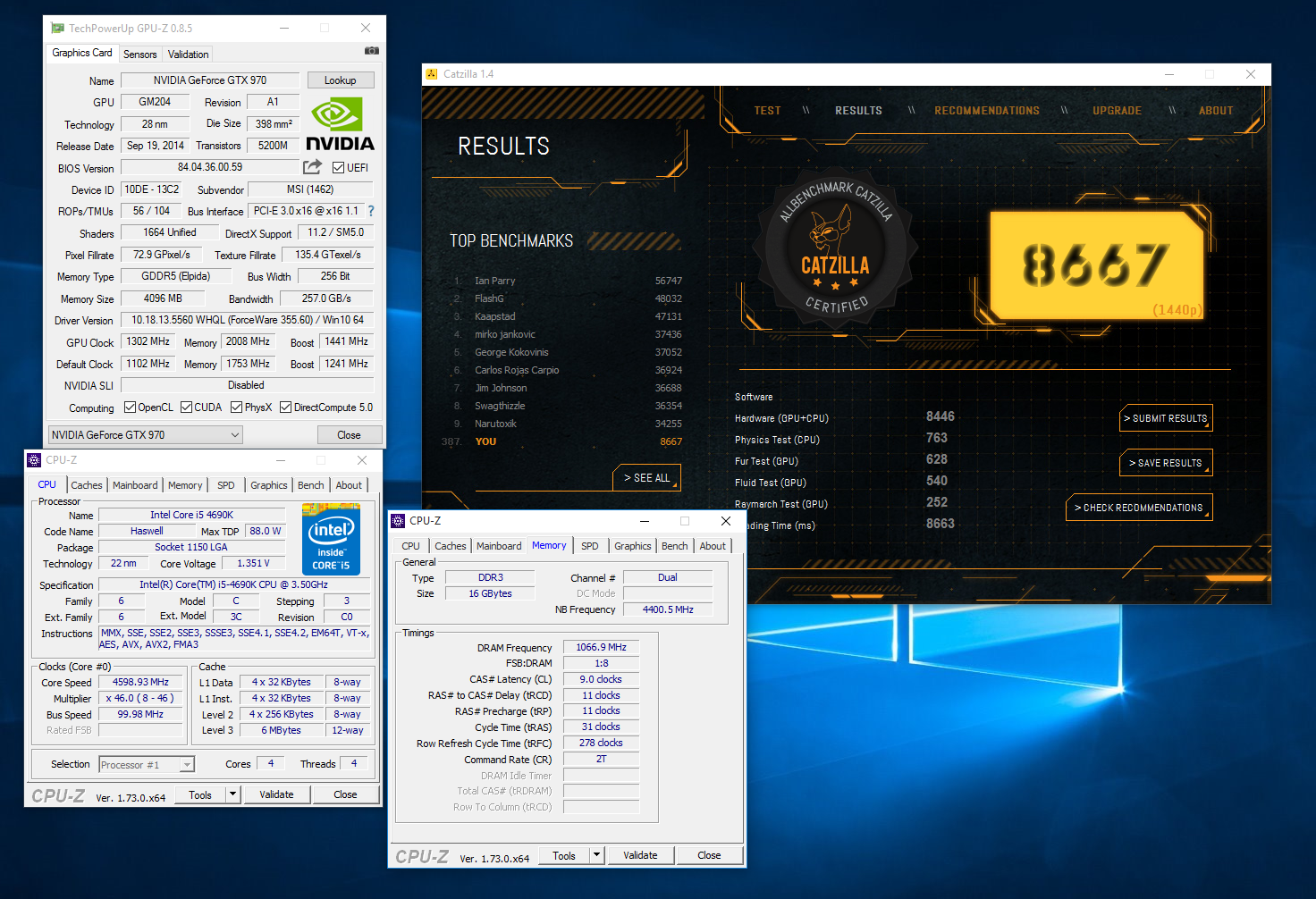Click Validate in the left CPU-Z window
Viewport: 1316px width, 899px height.
276,794
